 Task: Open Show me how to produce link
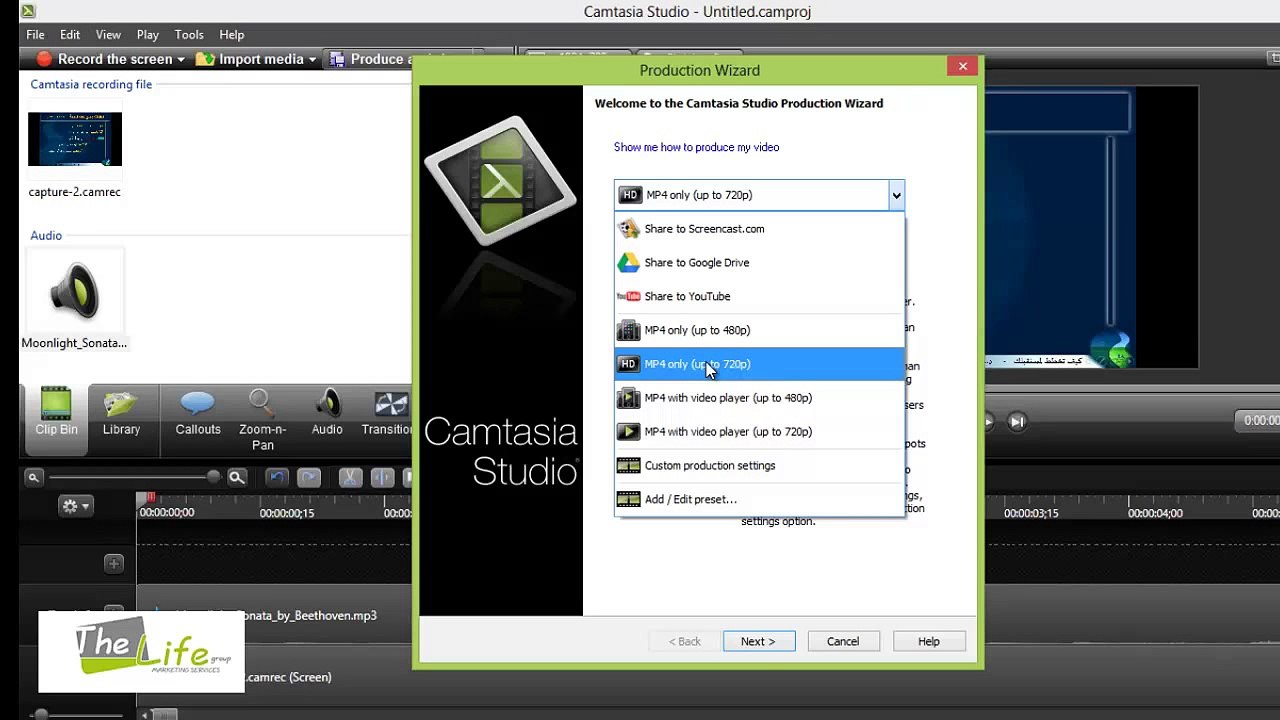pyautogui.click(x=696, y=147)
